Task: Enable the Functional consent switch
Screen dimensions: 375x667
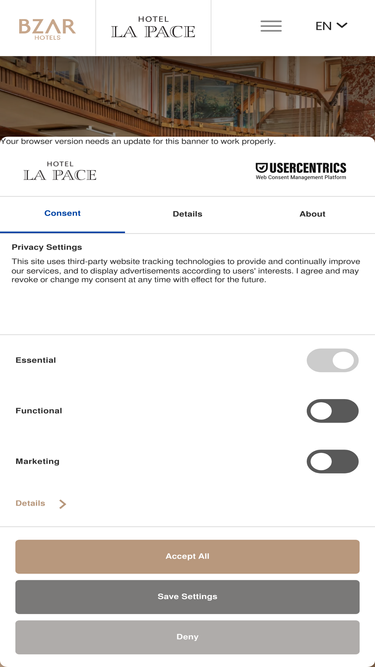Action: click(x=332, y=411)
